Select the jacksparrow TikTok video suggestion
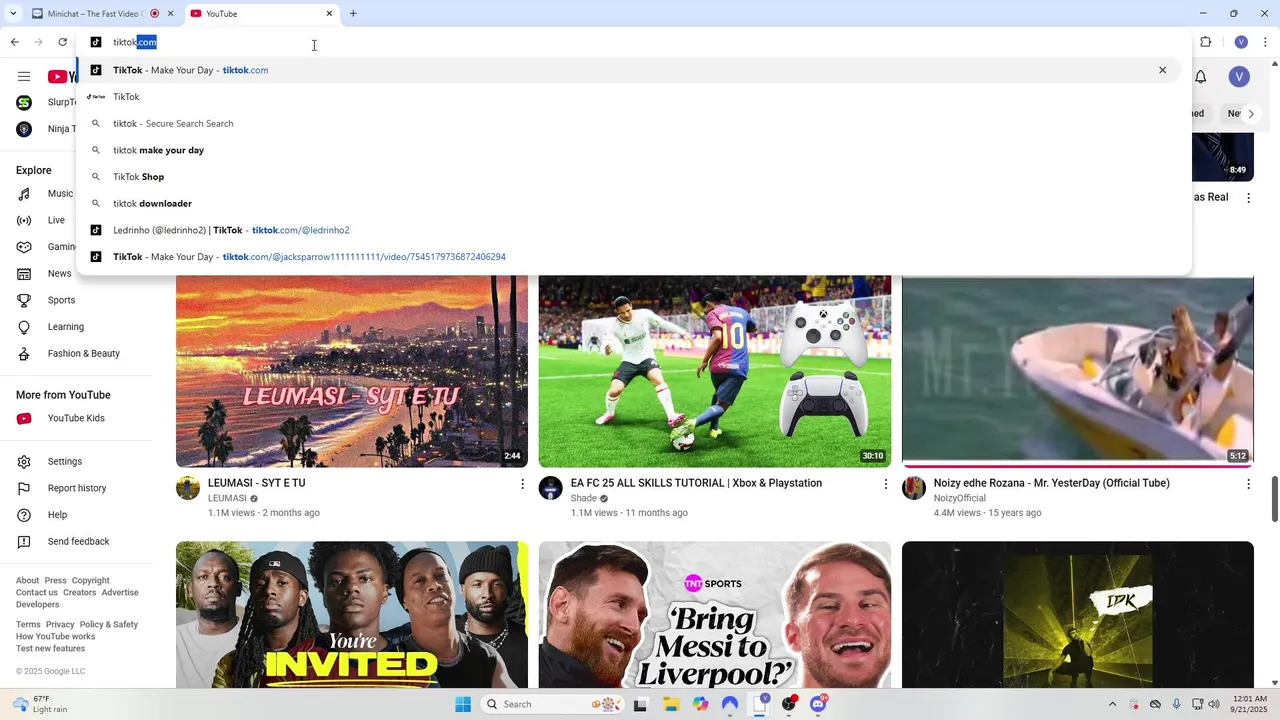Viewport: 1280px width, 720px height. pyautogui.click(x=630, y=257)
